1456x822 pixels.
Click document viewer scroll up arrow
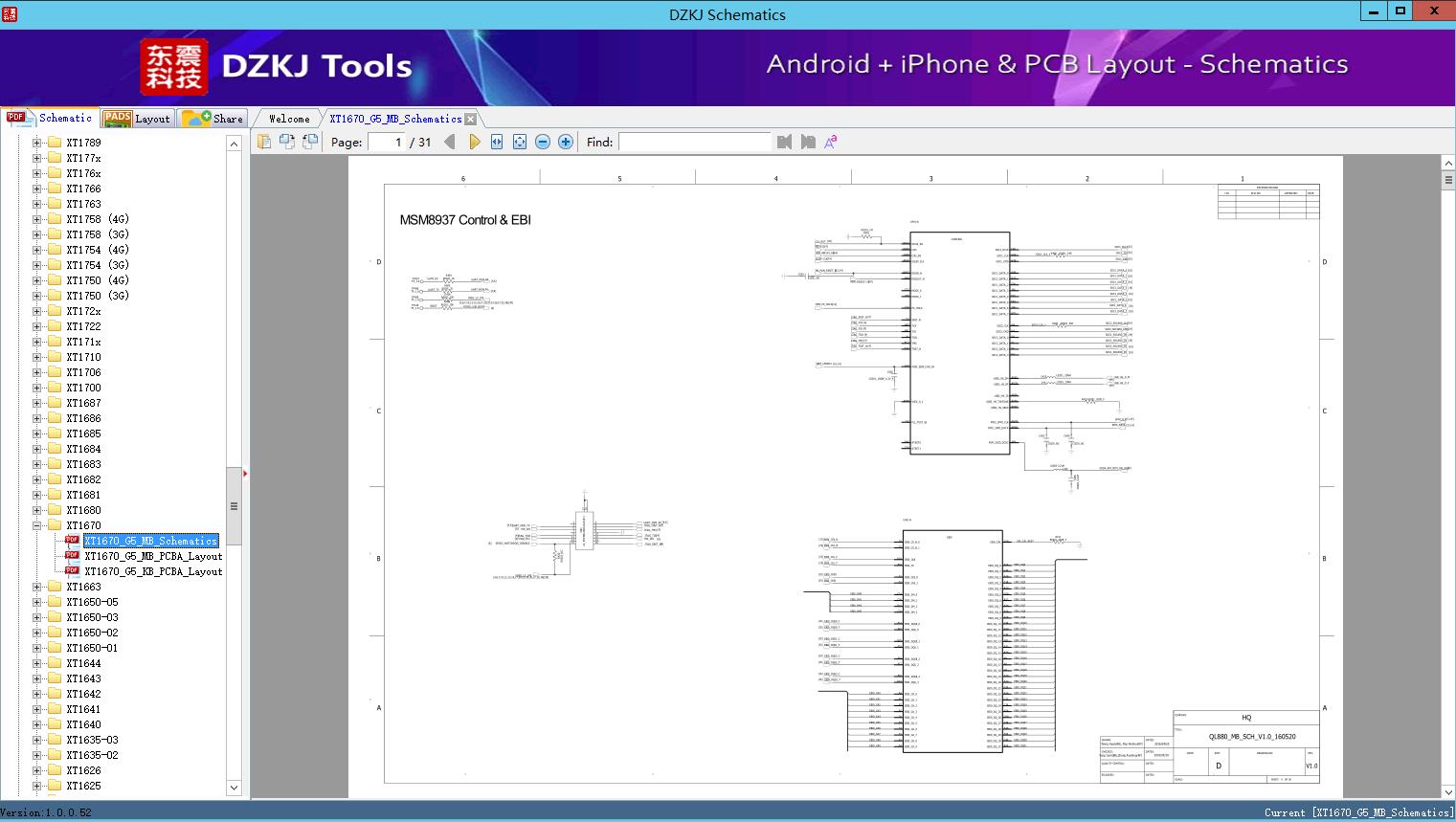(x=1447, y=164)
